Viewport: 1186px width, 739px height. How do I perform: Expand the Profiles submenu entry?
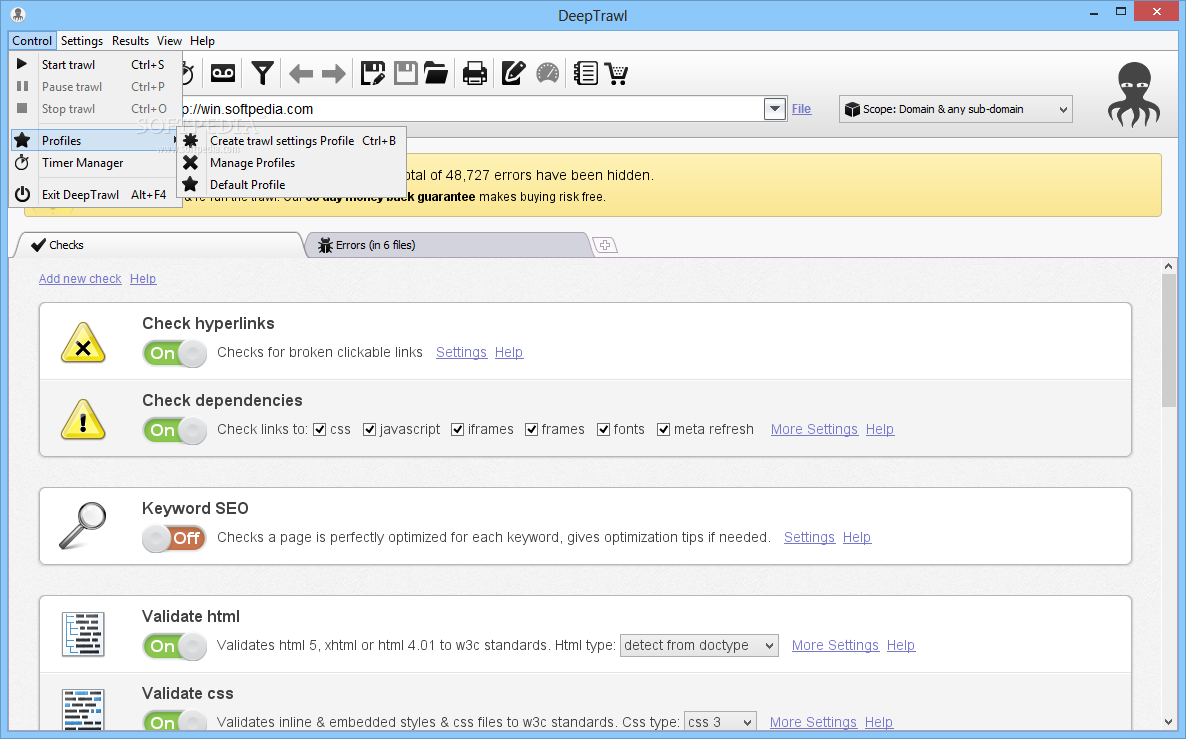tap(95, 141)
